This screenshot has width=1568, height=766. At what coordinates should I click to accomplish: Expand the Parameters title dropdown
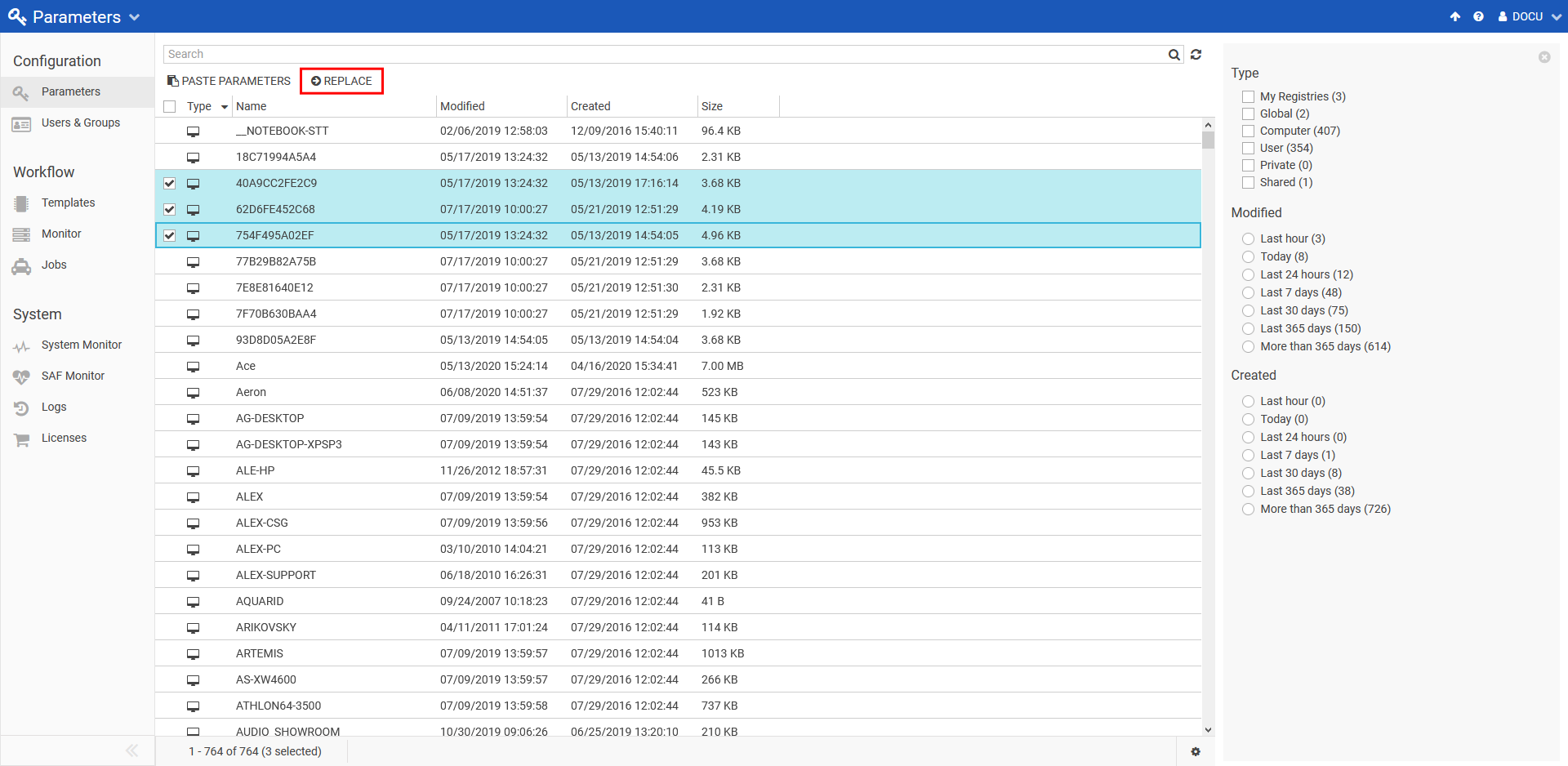(x=135, y=17)
